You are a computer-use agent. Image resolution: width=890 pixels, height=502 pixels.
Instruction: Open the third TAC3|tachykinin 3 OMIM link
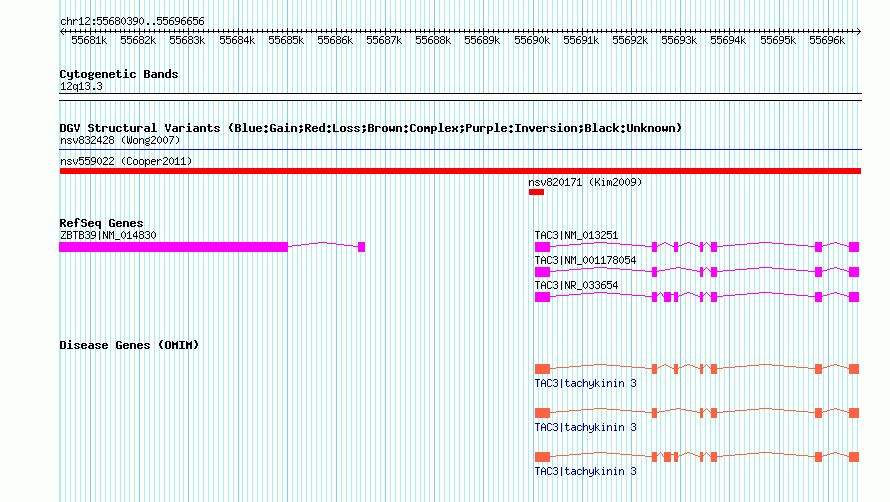coord(585,471)
